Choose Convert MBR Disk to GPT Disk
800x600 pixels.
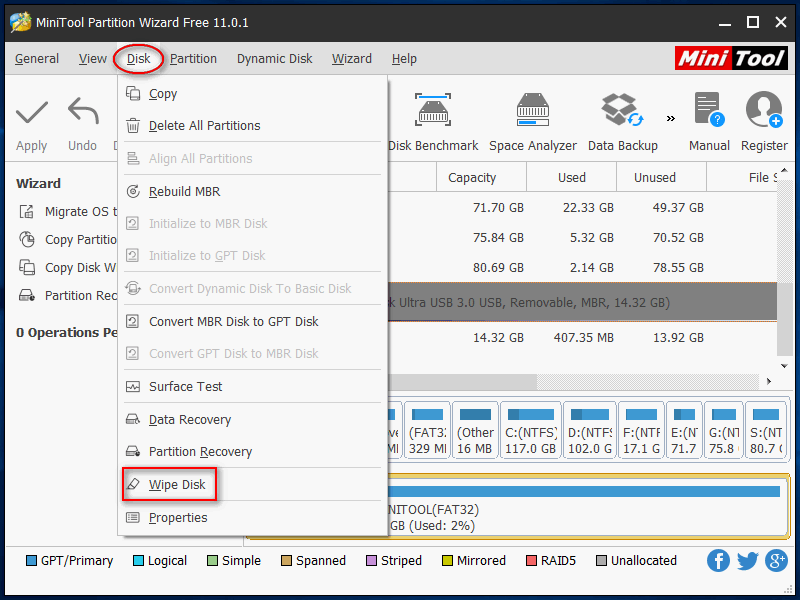click(253, 321)
